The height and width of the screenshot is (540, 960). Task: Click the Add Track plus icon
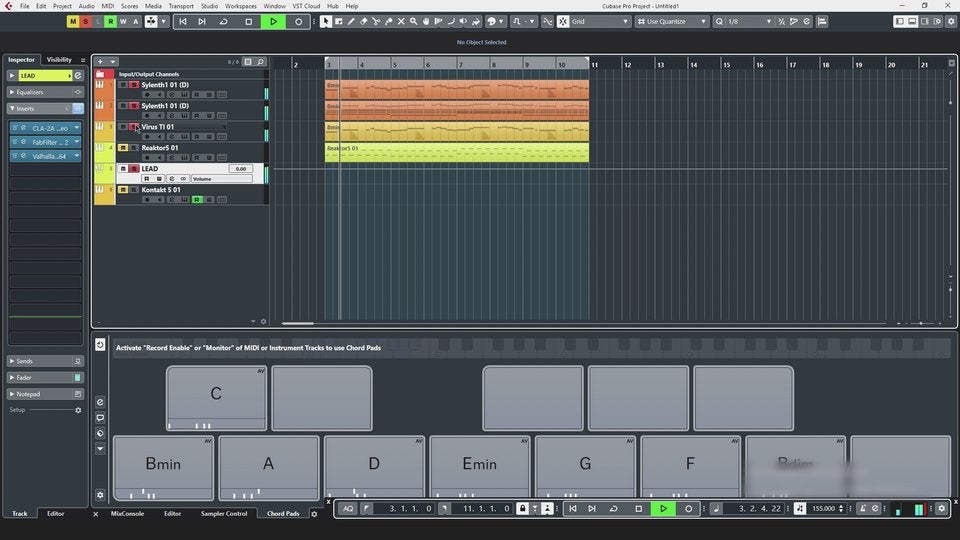pos(99,62)
